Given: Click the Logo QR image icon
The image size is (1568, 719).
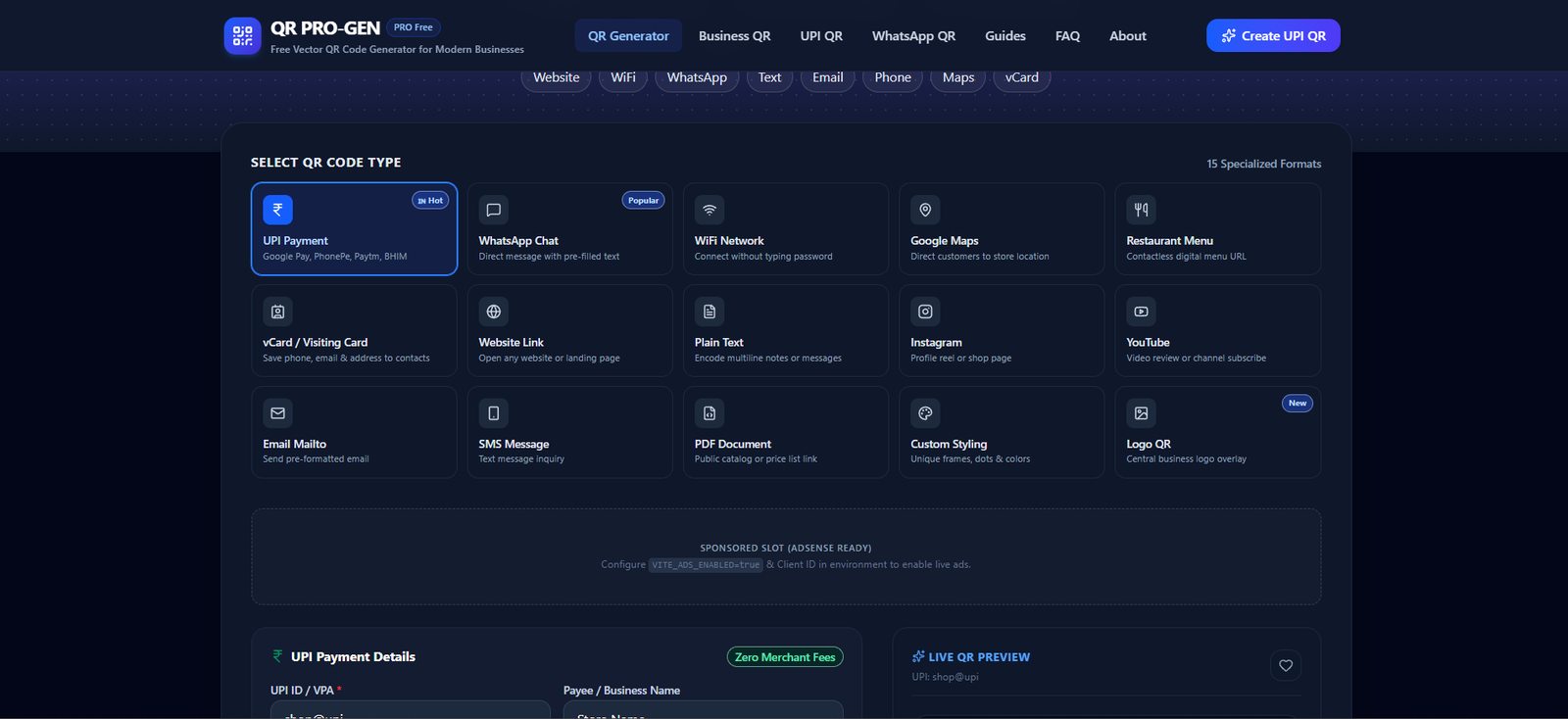Looking at the screenshot, I should [1142, 413].
